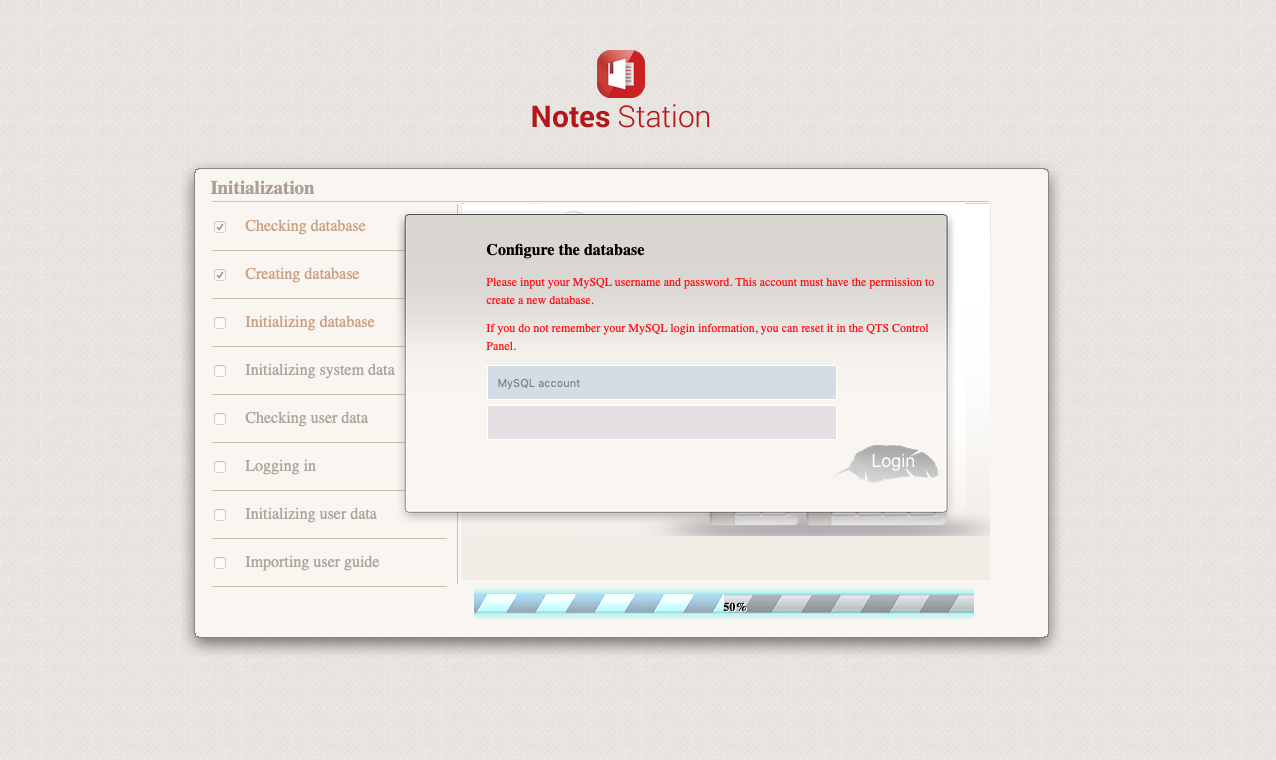Image resolution: width=1276 pixels, height=760 pixels.
Task: Click the red MySQL permission instruction text
Action: click(x=710, y=291)
